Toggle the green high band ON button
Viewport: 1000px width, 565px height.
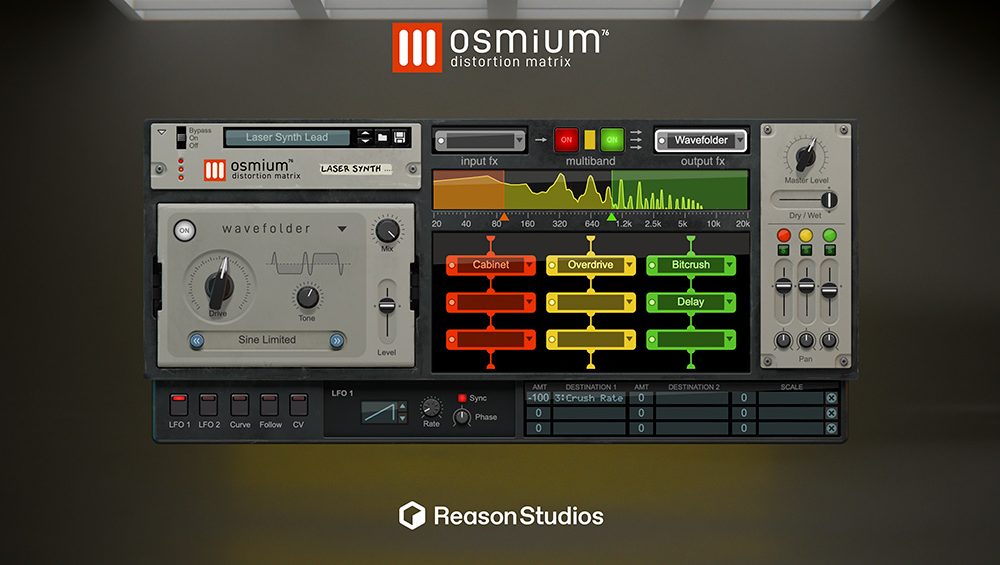[612, 140]
